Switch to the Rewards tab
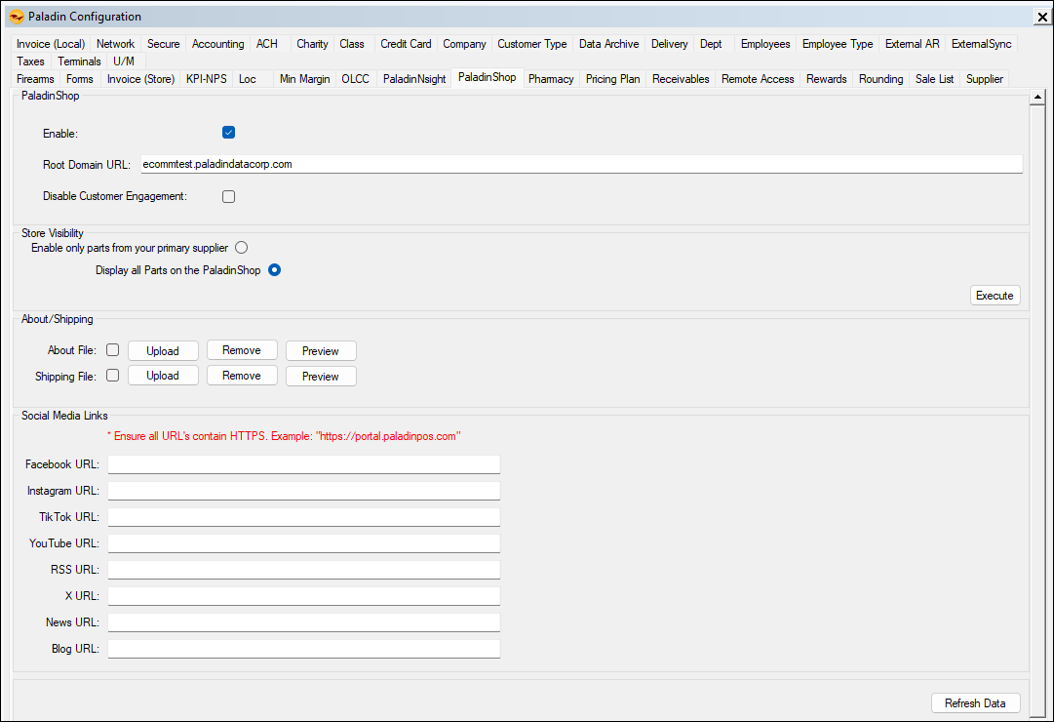This screenshot has height=722, width=1054. (827, 79)
